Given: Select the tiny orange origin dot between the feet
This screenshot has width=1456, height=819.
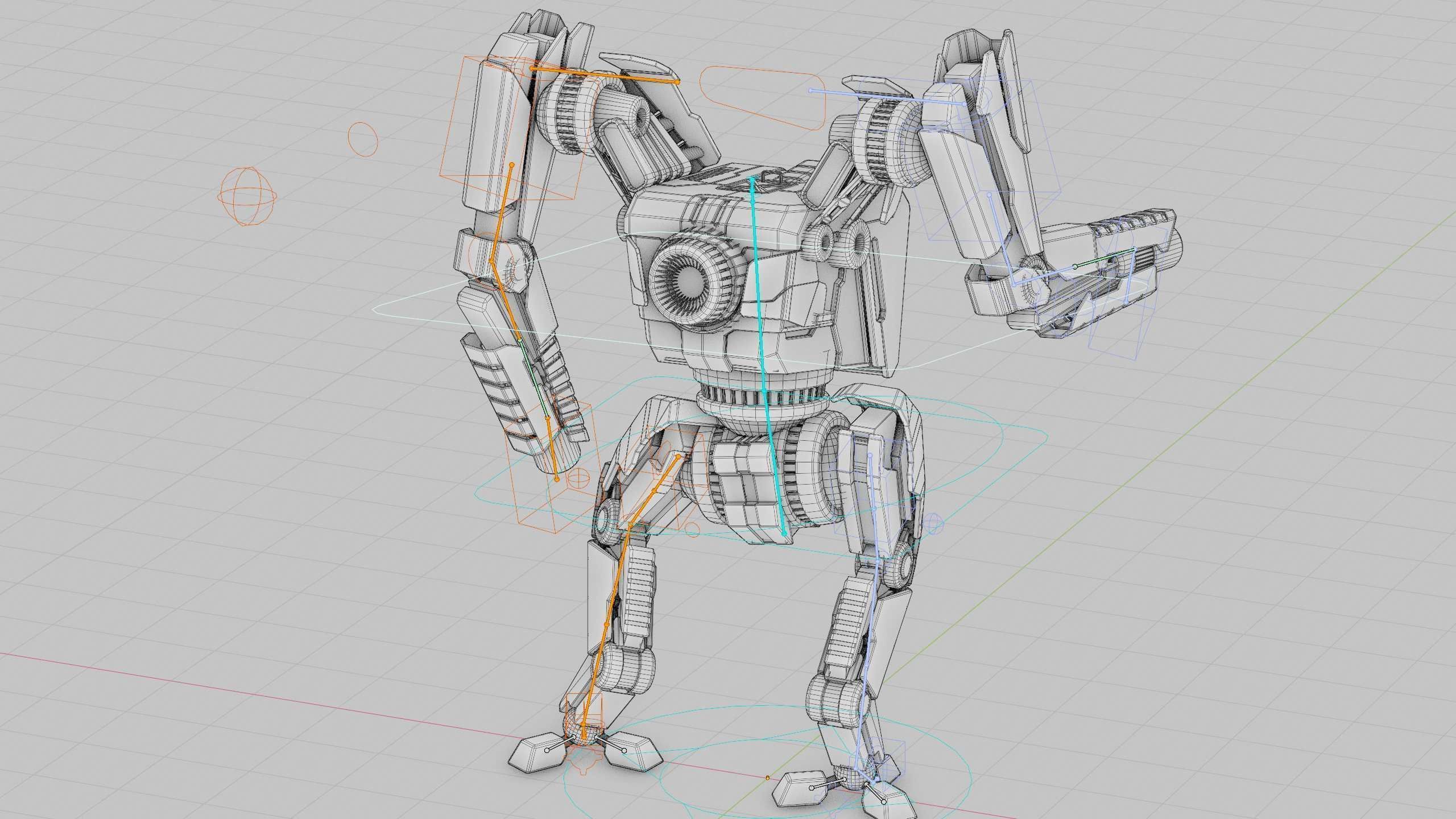Looking at the screenshot, I should 768,777.
